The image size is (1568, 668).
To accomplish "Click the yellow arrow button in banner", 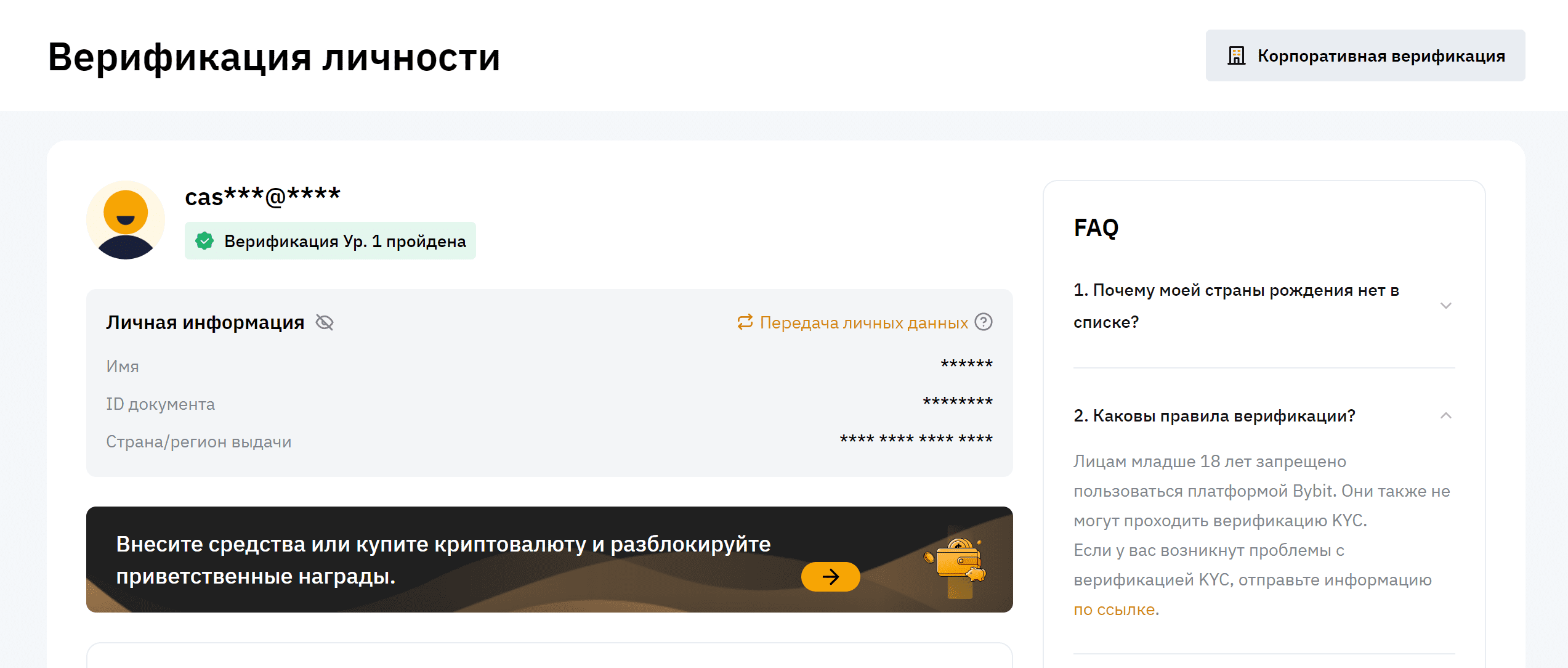I will (830, 577).
